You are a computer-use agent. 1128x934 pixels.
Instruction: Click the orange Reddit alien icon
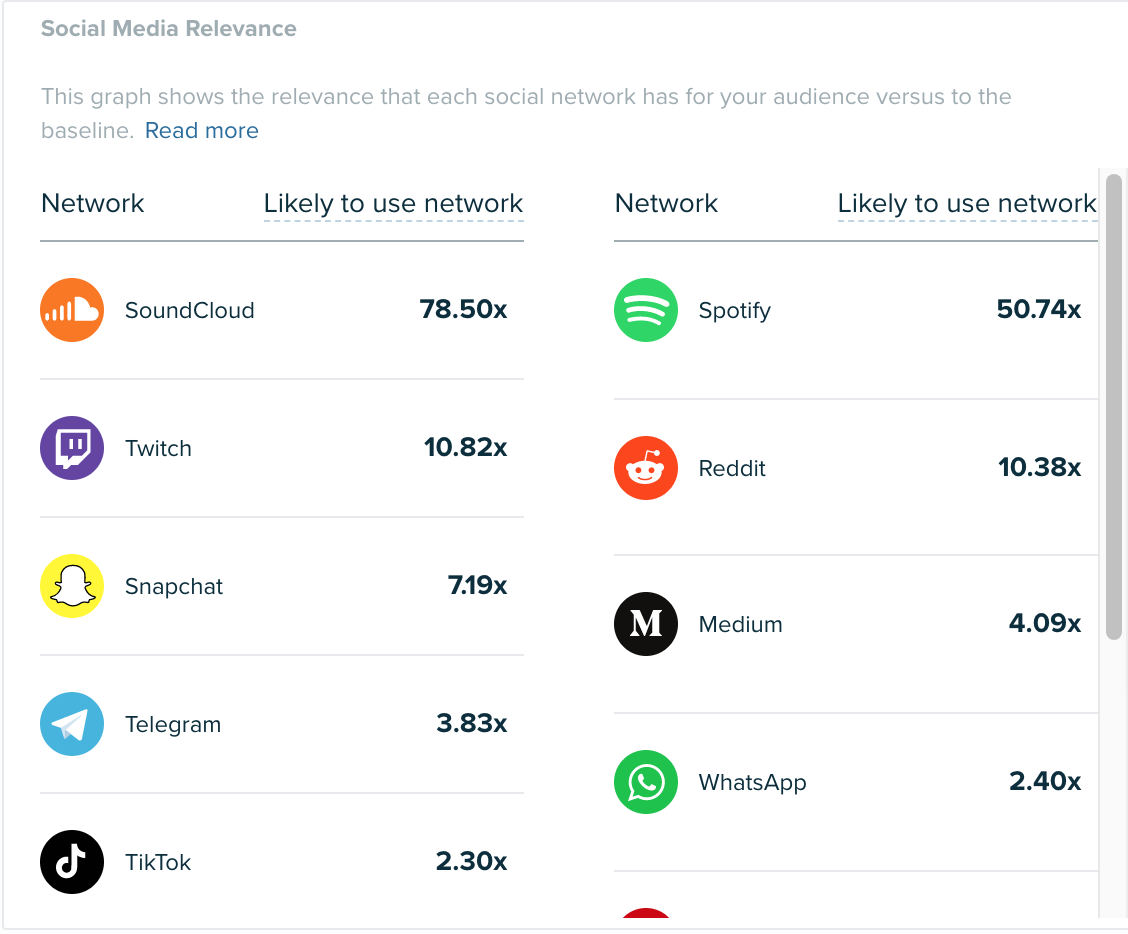(646, 468)
